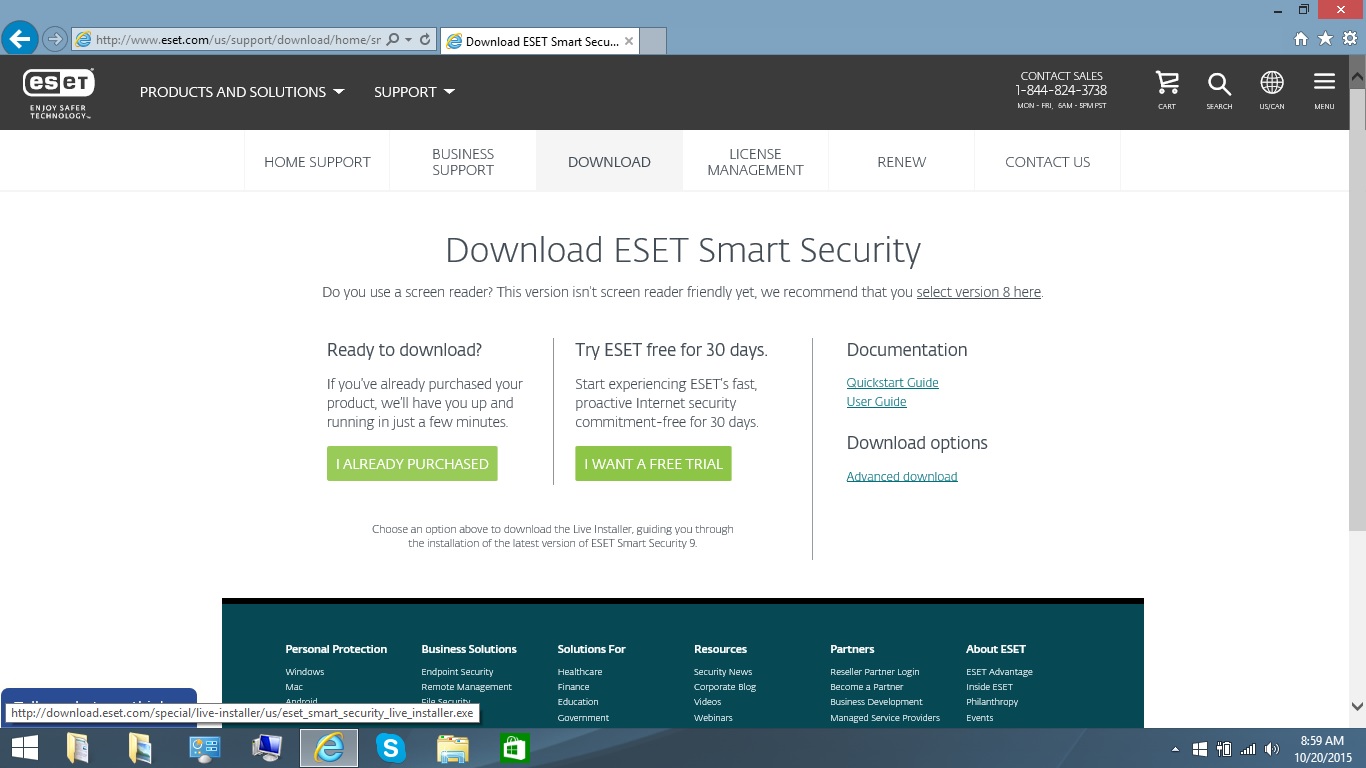Screen dimensions: 1366x768
Task: Open the Security News footer link
Action: tap(723, 672)
